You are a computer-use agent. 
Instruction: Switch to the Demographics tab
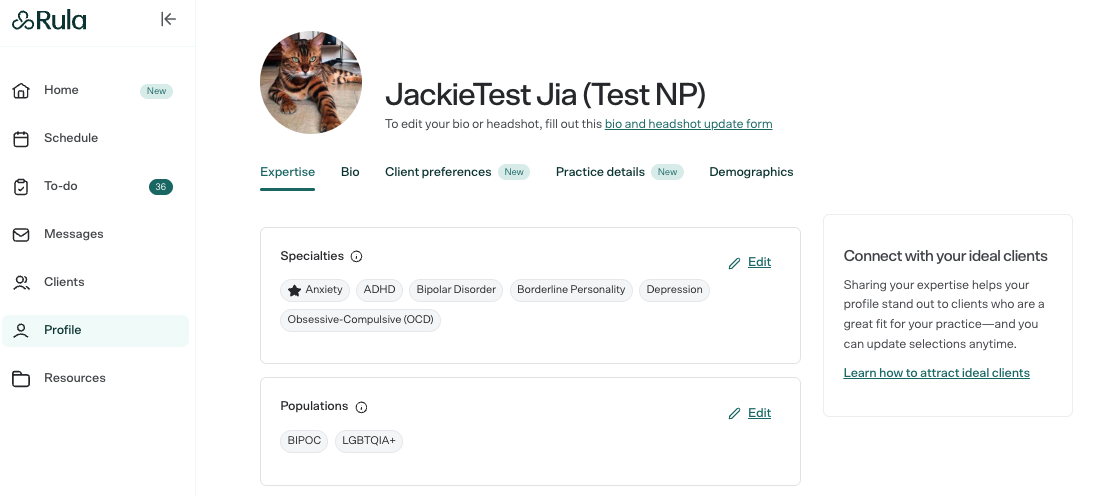(x=751, y=172)
